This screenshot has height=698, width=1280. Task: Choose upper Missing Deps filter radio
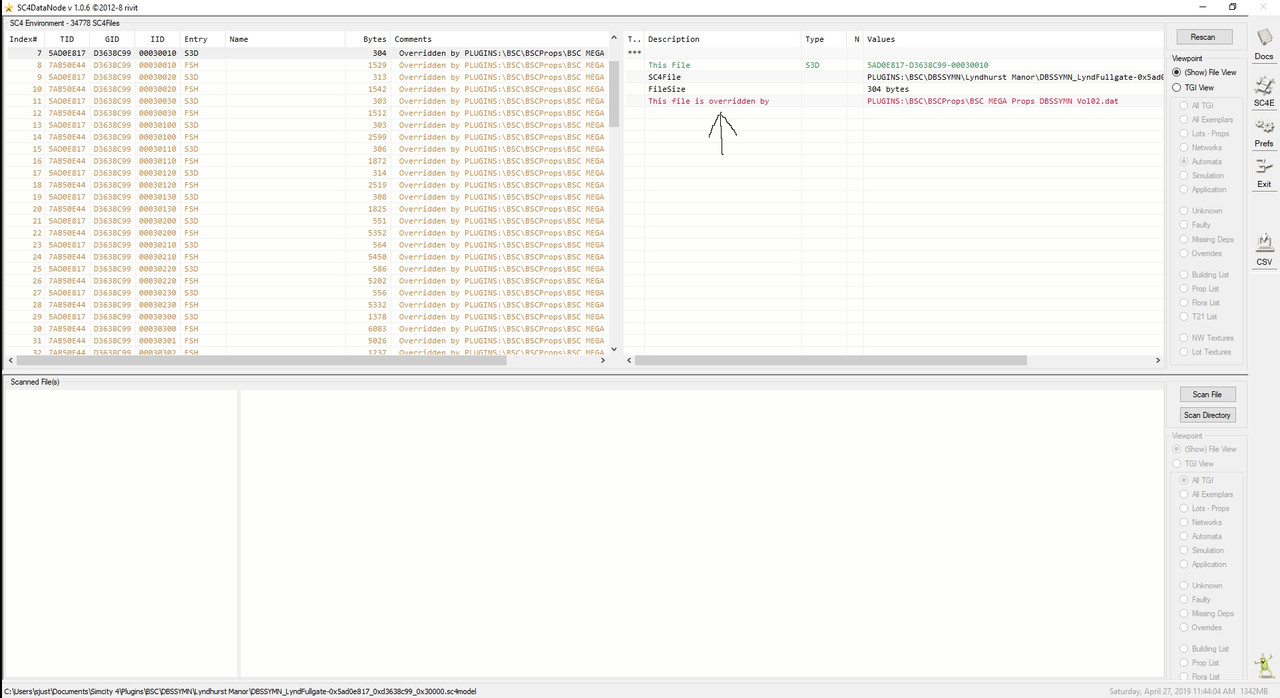(x=1206, y=239)
